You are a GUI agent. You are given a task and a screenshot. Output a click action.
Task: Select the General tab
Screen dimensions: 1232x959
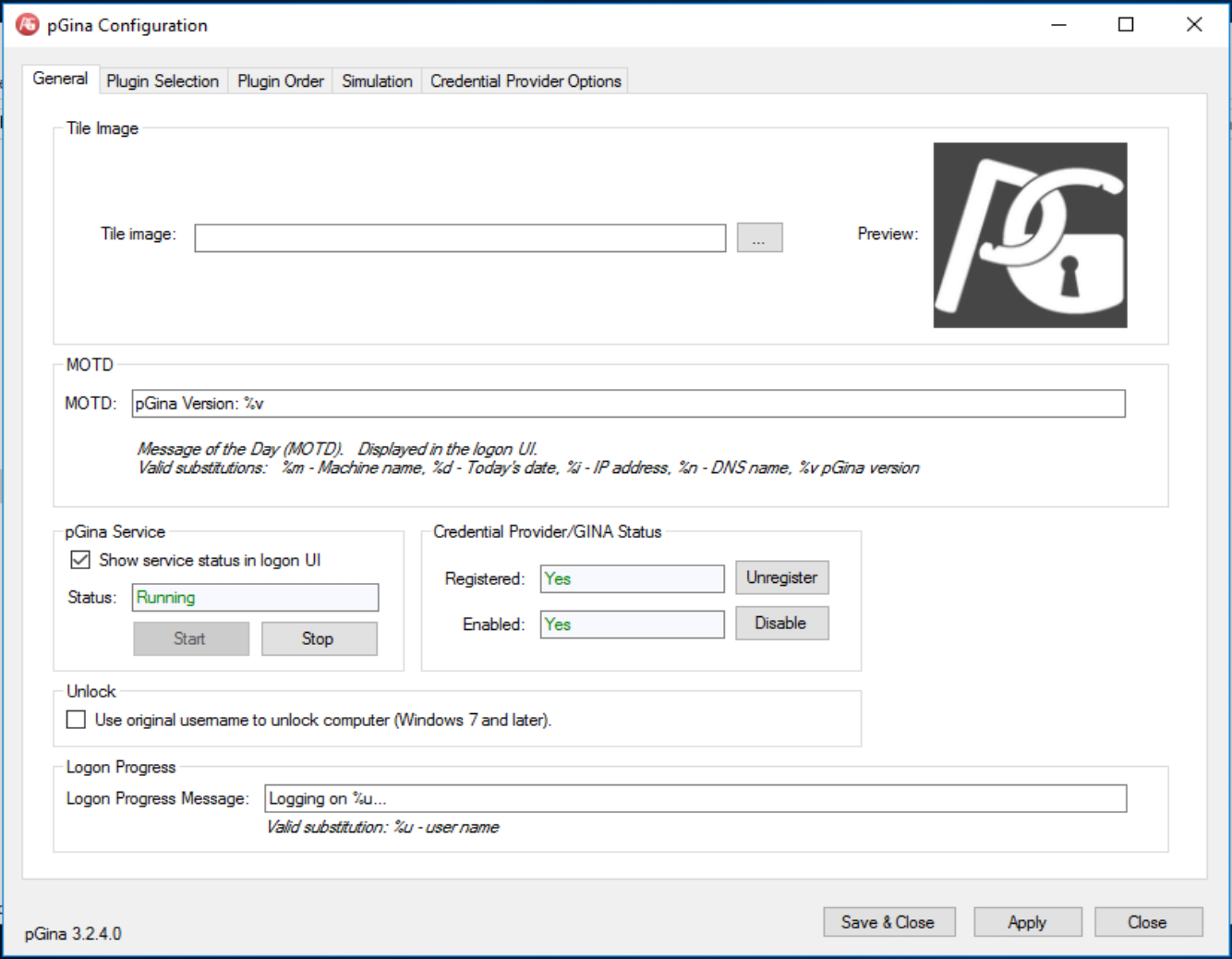[60, 79]
